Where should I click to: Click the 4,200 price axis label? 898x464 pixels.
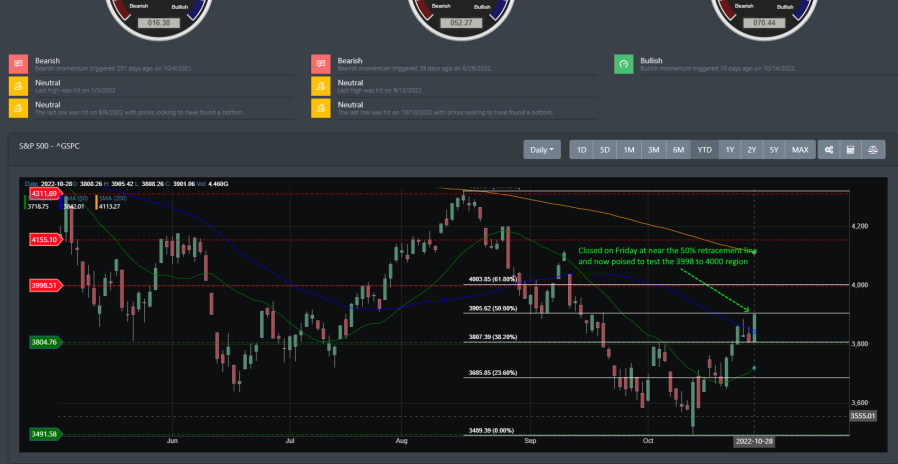click(860, 226)
